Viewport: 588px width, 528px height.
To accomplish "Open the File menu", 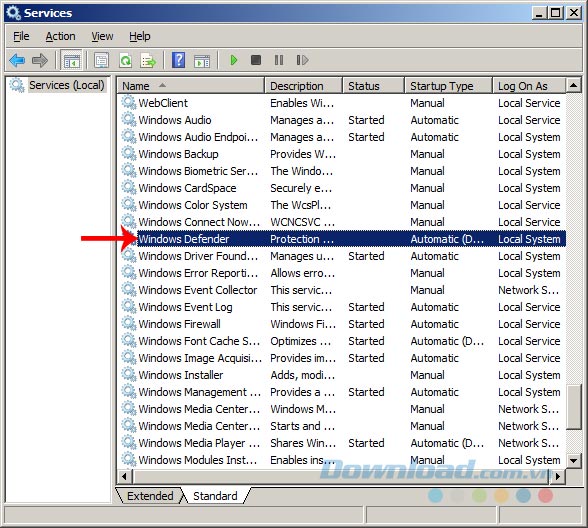I will (x=21, y=36).
